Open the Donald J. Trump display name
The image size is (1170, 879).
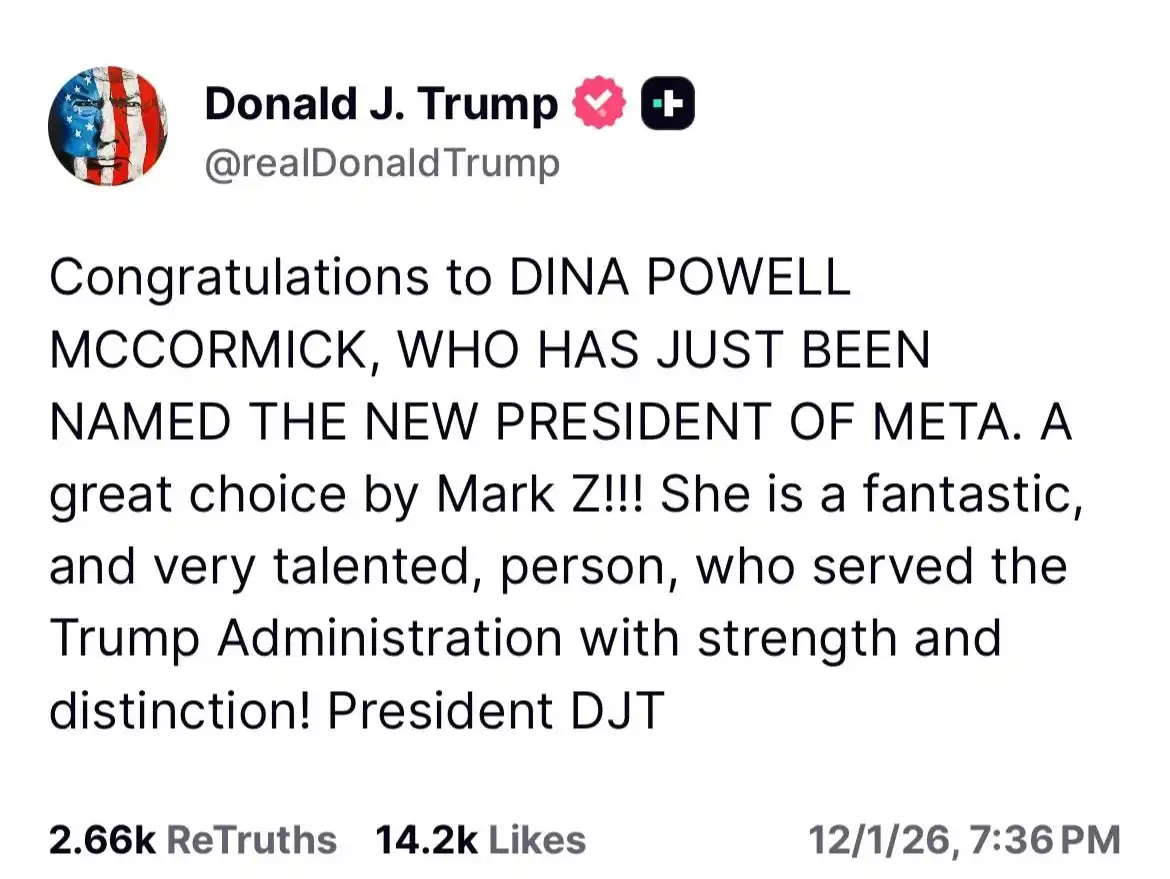[x=381, y=104]
